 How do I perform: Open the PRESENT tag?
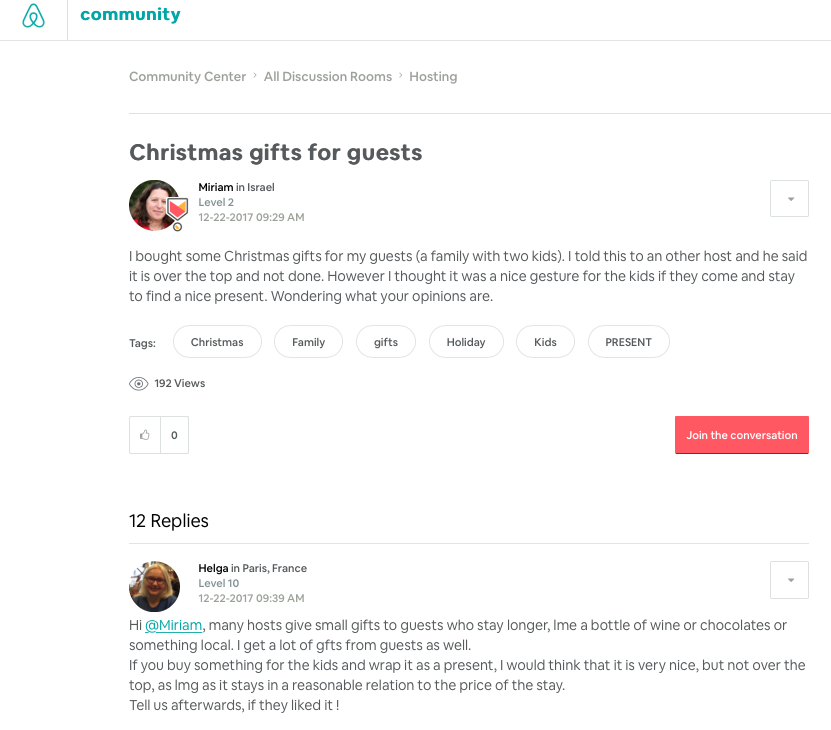[x=628, y=342]
